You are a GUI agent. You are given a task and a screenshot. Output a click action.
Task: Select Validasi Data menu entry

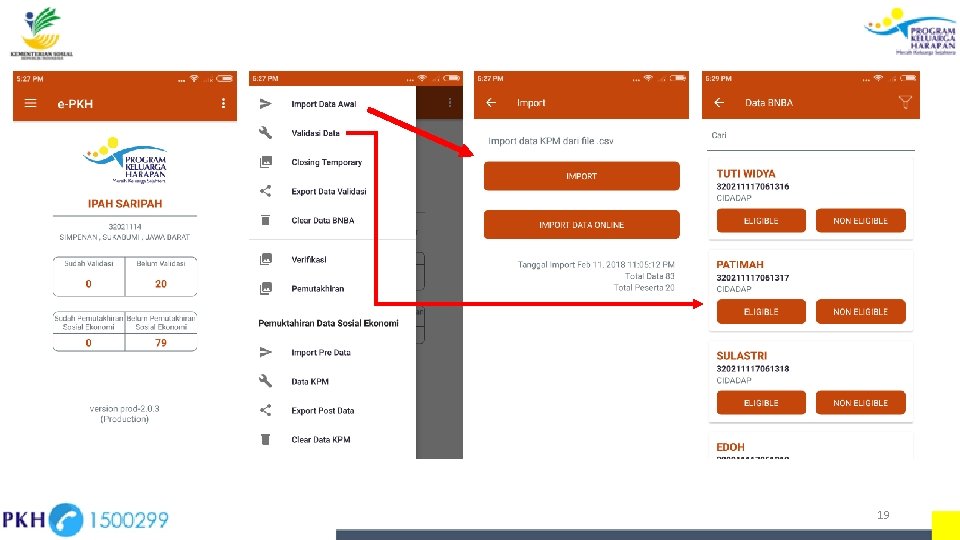tap(315, 133)
